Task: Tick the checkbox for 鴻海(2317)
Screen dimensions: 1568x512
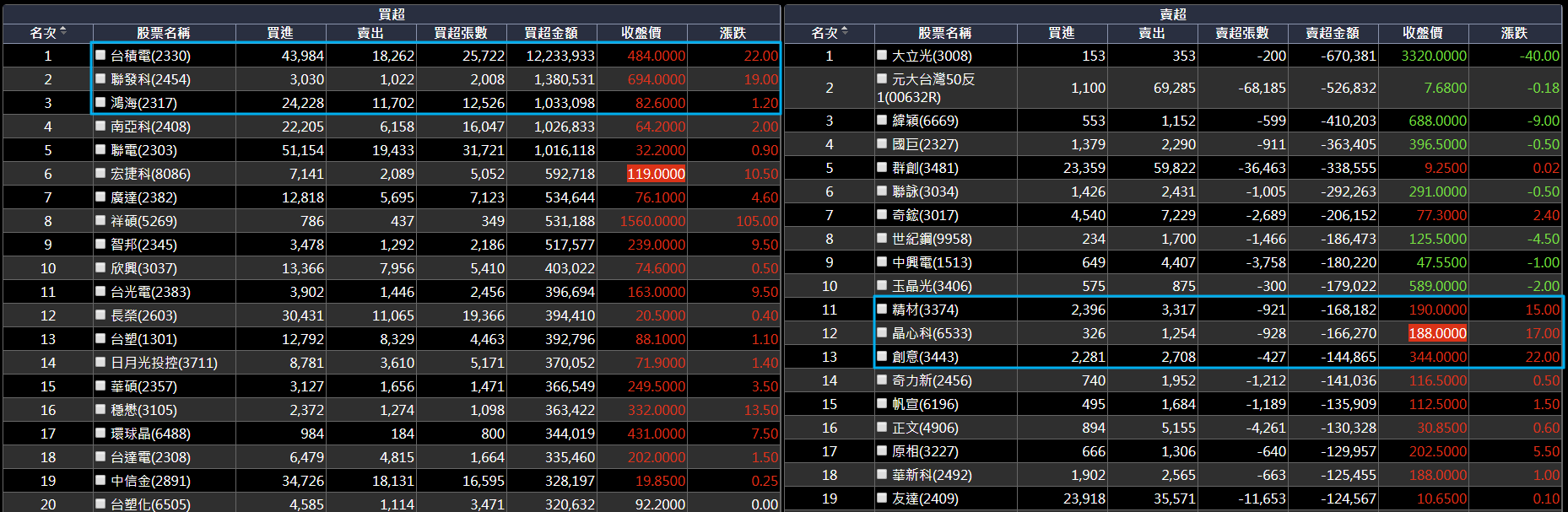Action: [100, 102]
